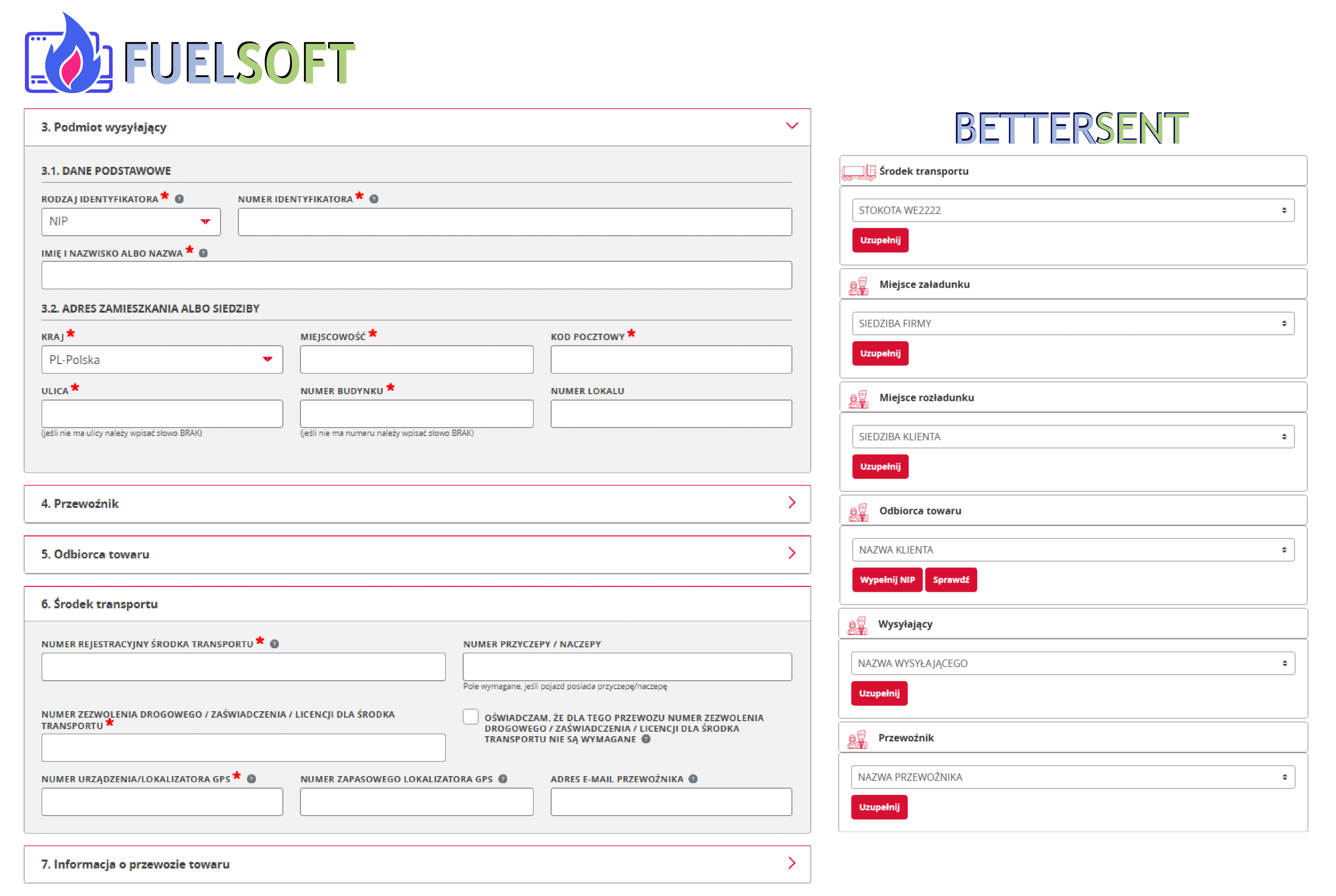Screen dimensions: 1336x896
Task: Click help icon for Numer zapasowego lokalizatora GPS
Action: tap(502, 779)
